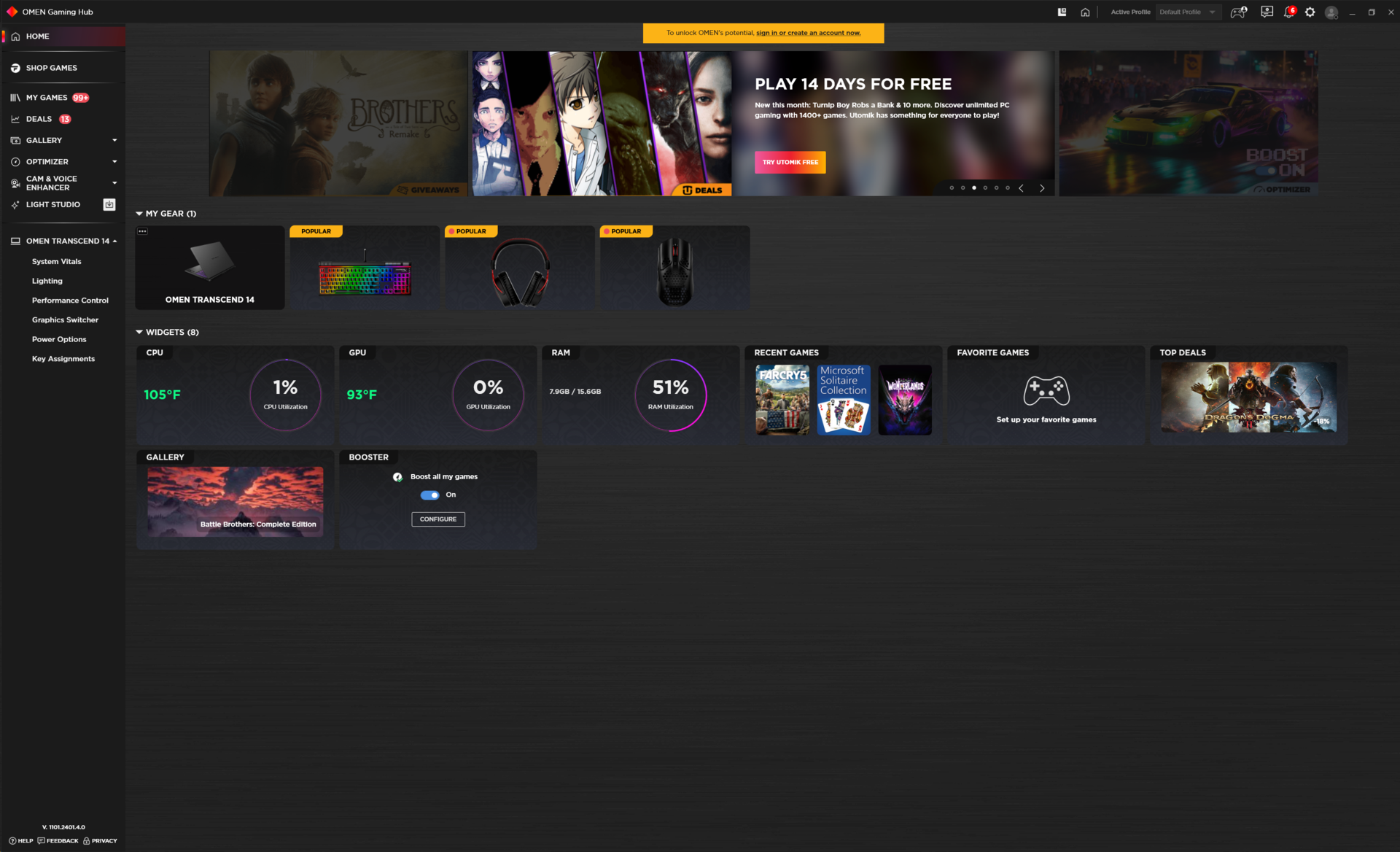Viewport: 1400px width, 852px height.
Task: Open OMEN Transcend 14 three-dot menu
Action: point(143,231)
